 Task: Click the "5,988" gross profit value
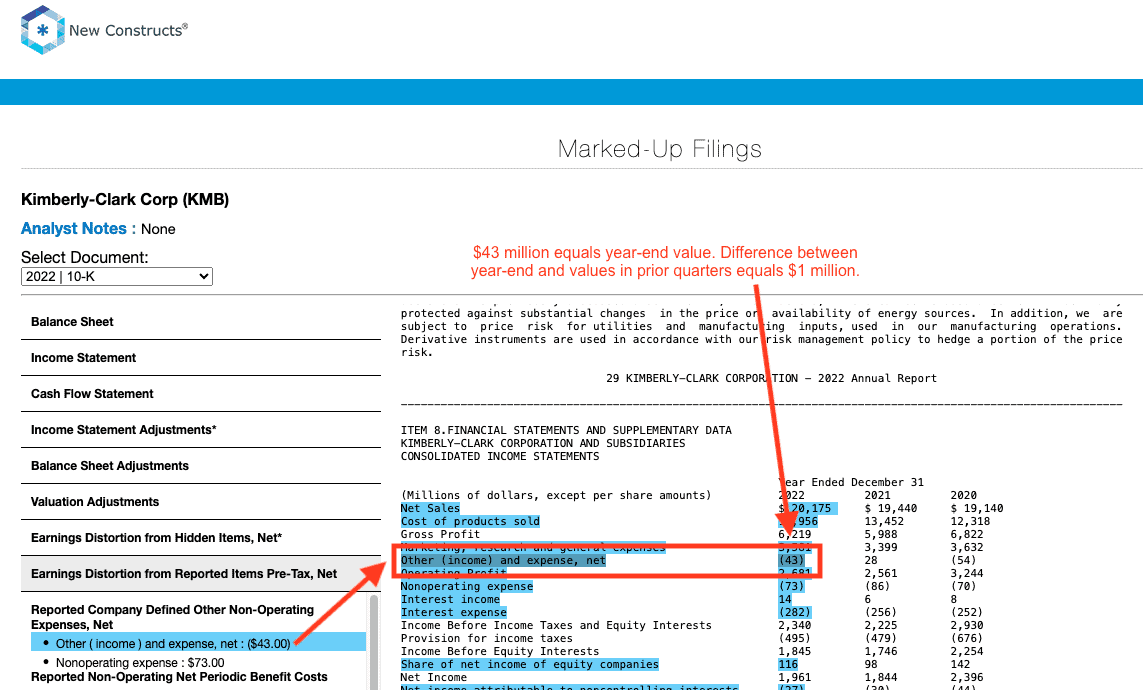tap(881, 535)
